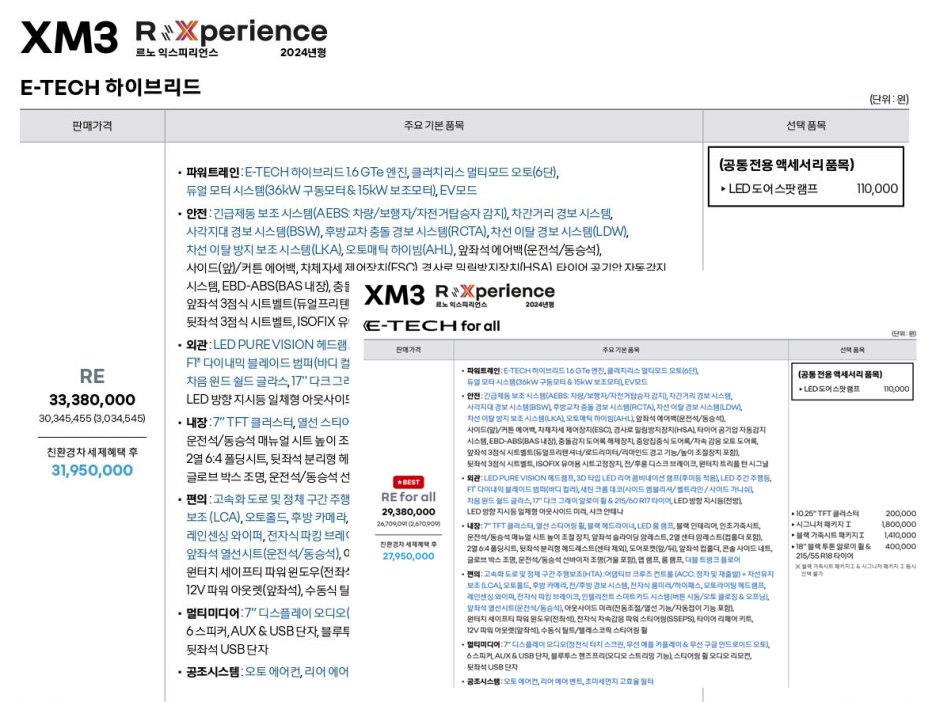Image resolution: width=936 pixels, height=702 pixels.
Task: Click the small '(공통 전용 액세서리 품목)' heading in front sheet
Action: click(x=840, y=374)
